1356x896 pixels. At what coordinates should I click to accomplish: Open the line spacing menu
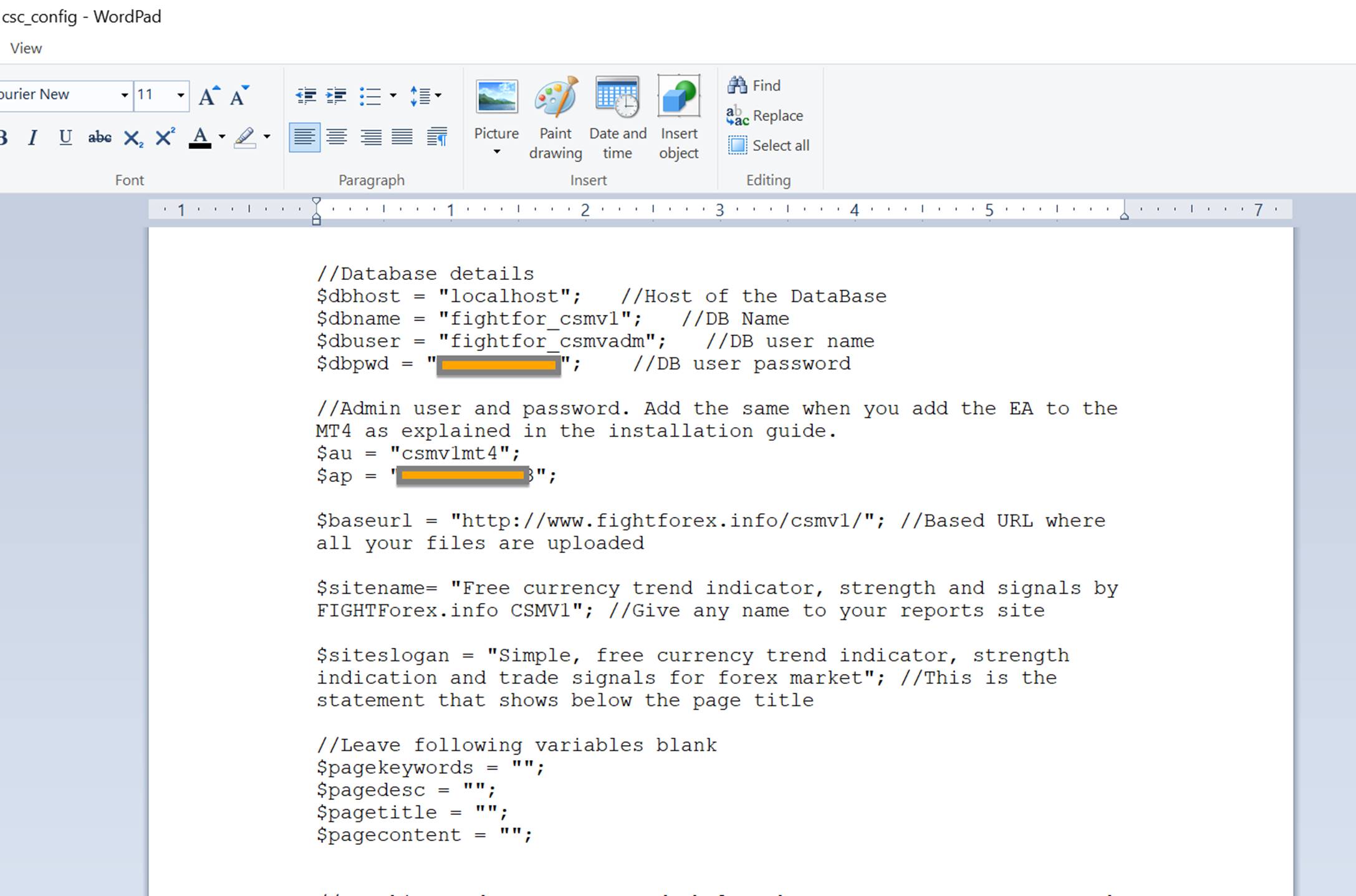[x=426, y=95]
